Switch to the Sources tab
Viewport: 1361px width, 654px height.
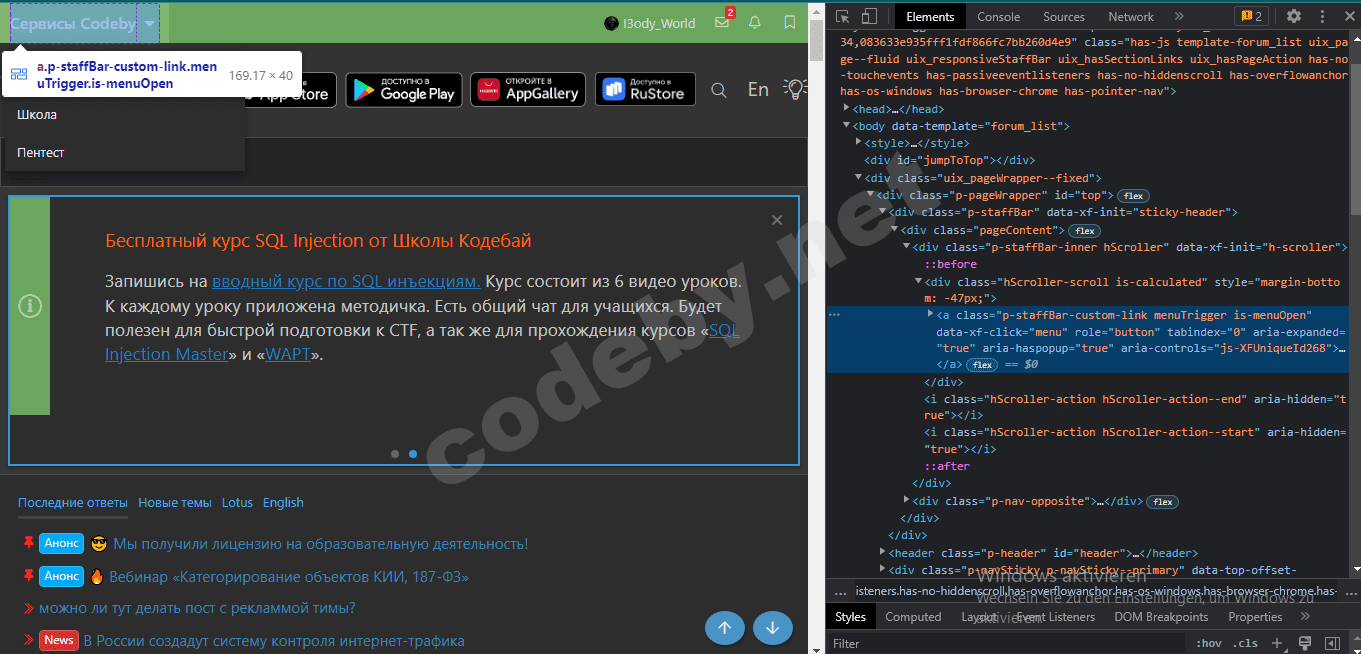pyautogui.click(x=1063, y=16)
